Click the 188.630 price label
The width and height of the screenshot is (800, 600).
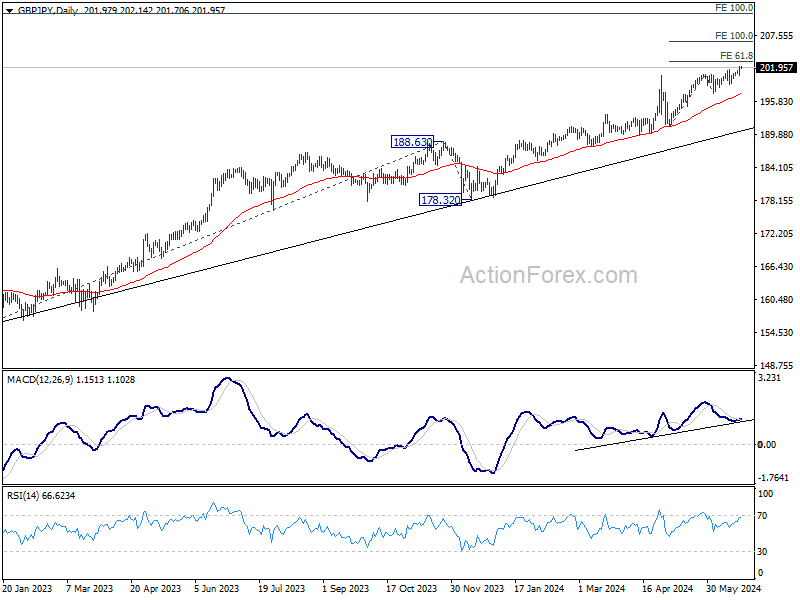[x=412, y=142]
